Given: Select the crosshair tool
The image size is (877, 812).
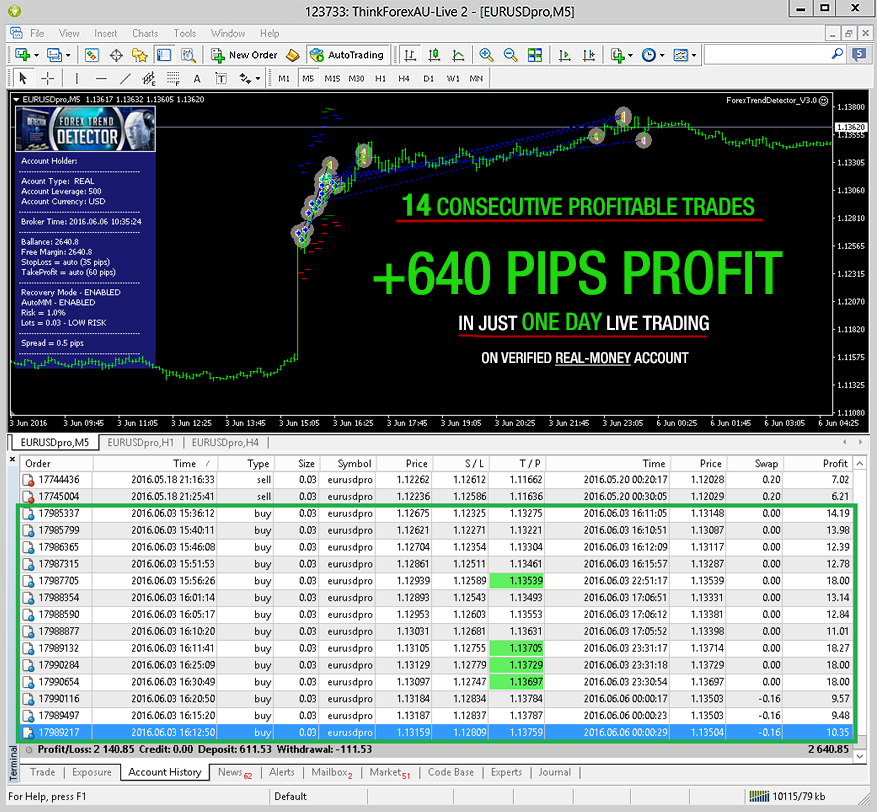Looking at the screenshot, I should (48, 78).
